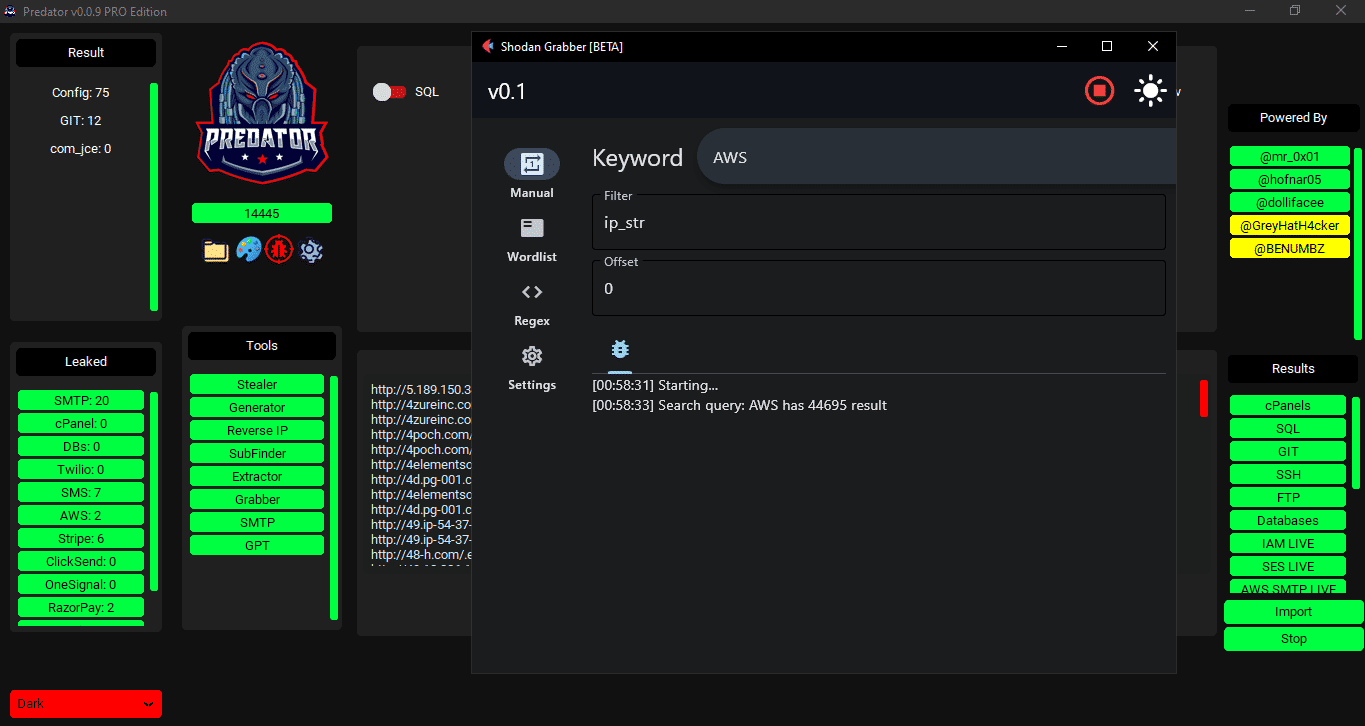Open Shodan Grabber Settings from the sidebar
Image resolution: width=1365 pixels, height=726 pixels.
tap(532, 357)
